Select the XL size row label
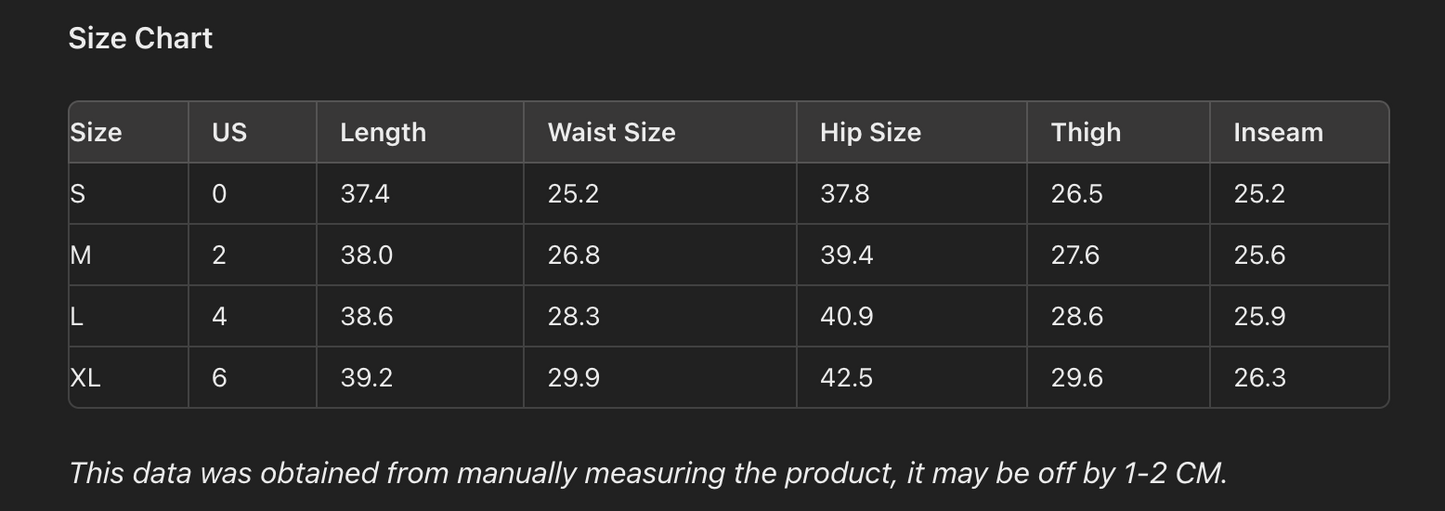1445x511 pixels. click(86, 378)
